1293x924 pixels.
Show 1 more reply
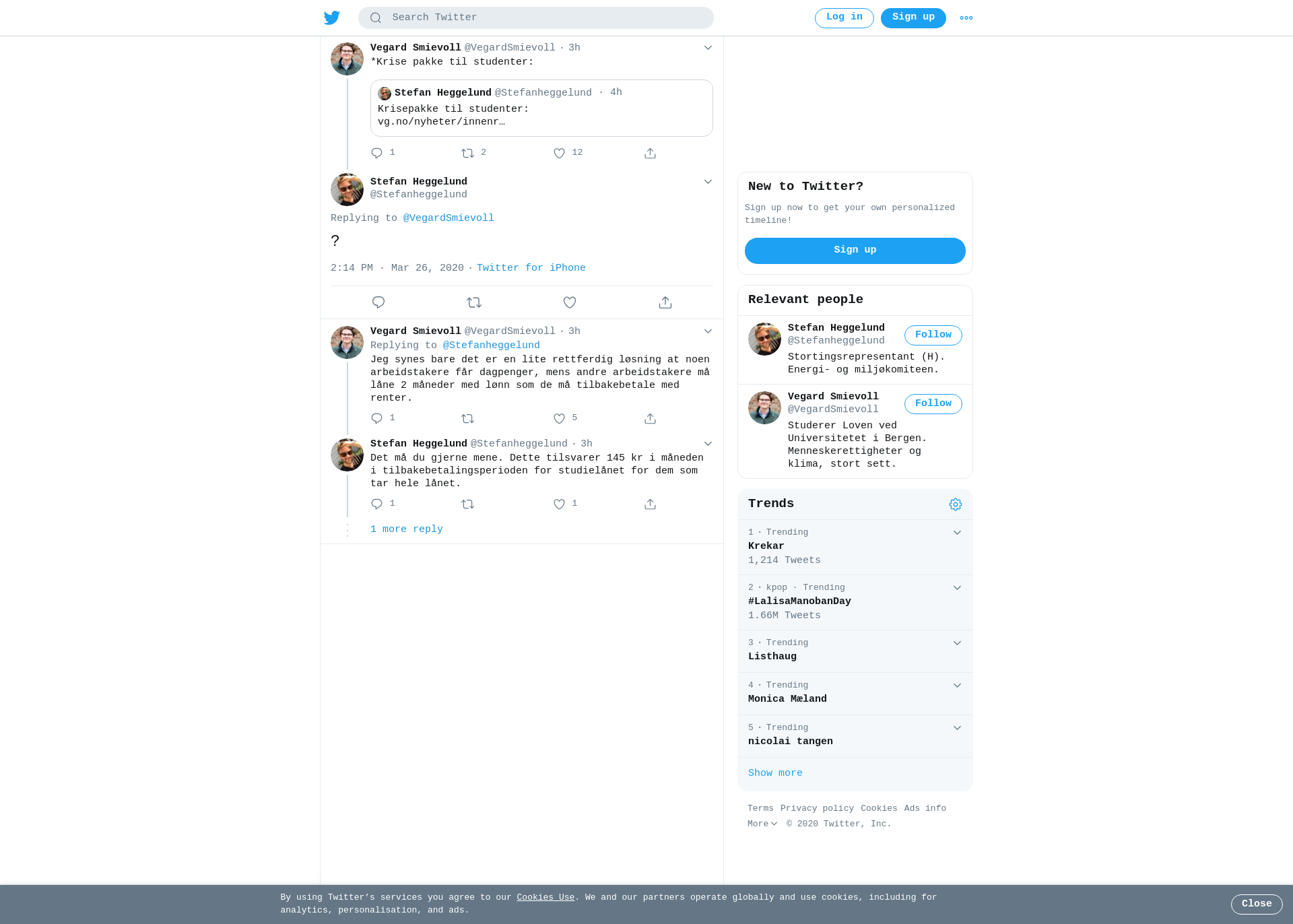406,529
